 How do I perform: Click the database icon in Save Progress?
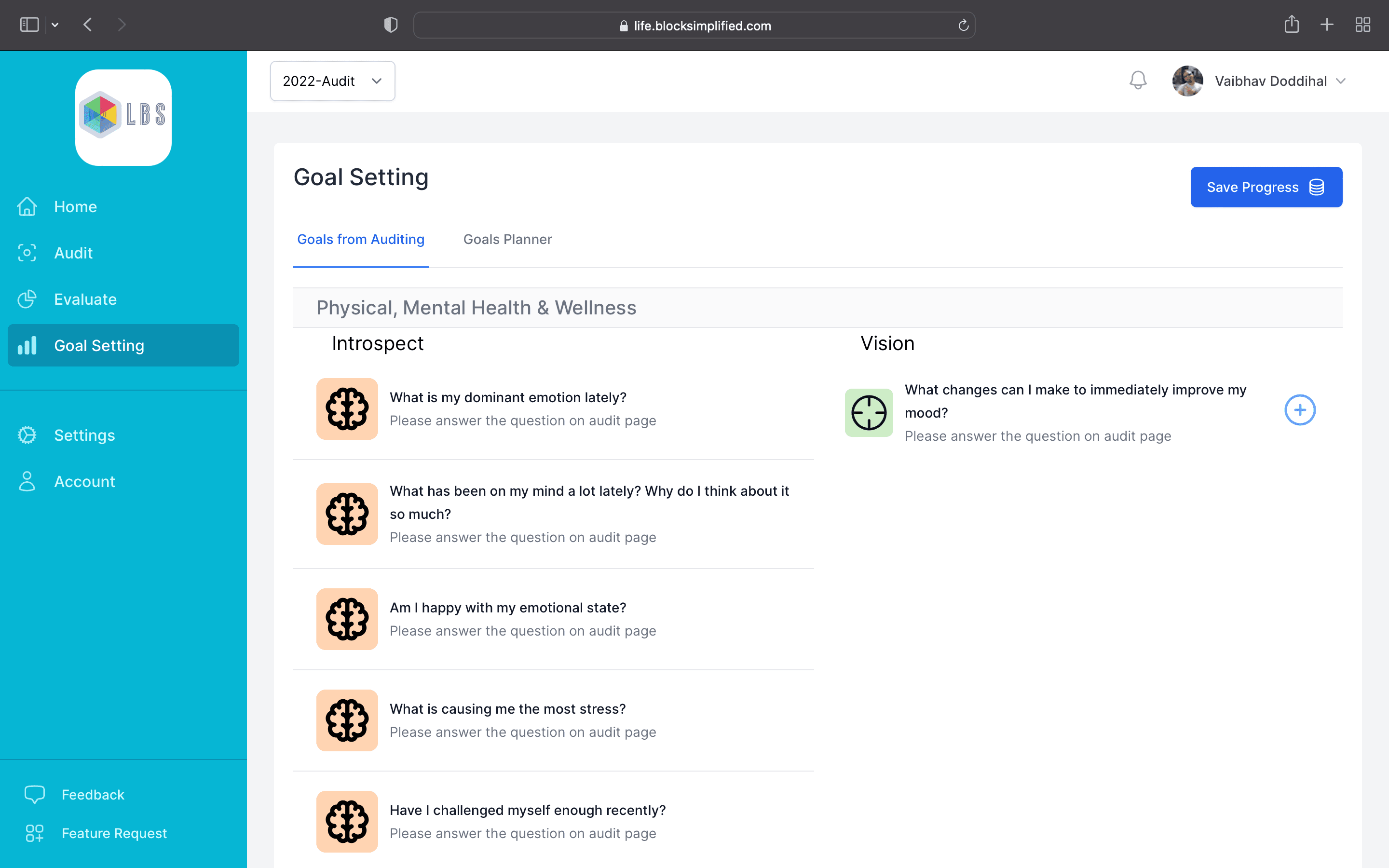point(1317,187)
